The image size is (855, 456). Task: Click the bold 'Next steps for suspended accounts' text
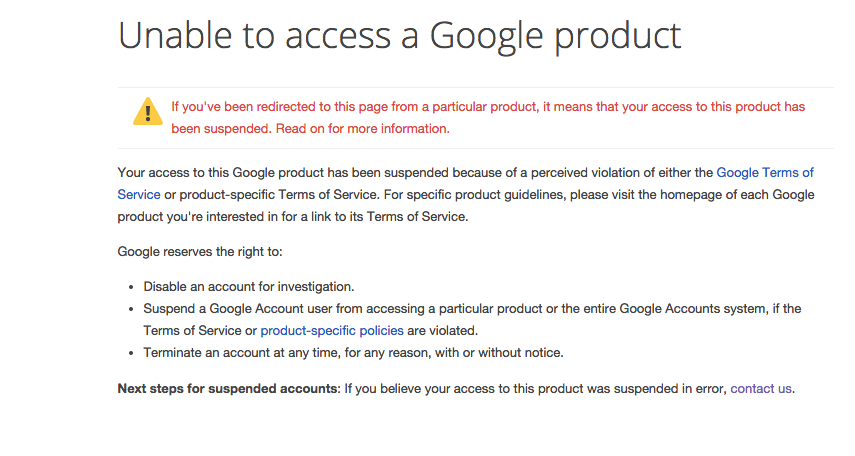click(229, 388)
